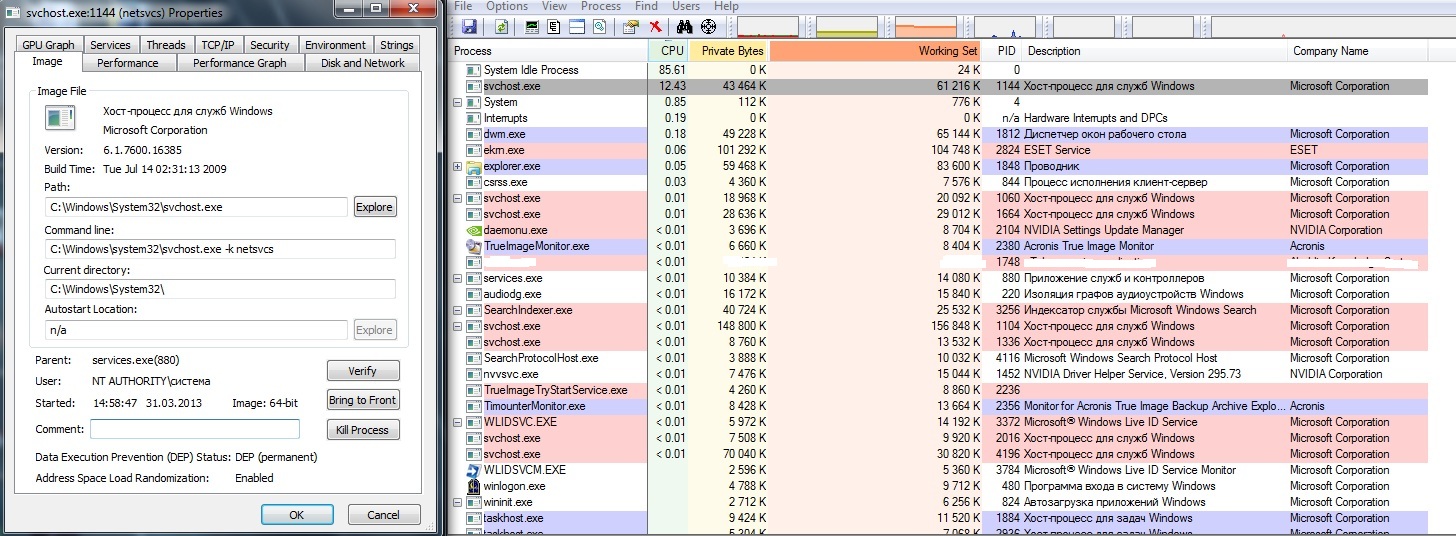
Task: Open the Options menu
Action: click(x=507, y=6)
